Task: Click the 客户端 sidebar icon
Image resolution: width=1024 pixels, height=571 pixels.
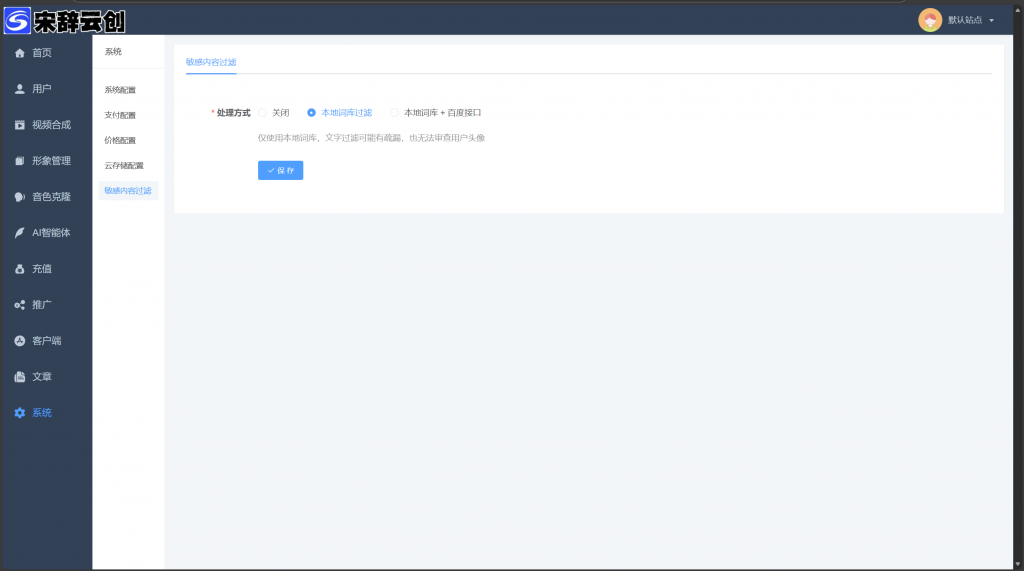Action: tap(20, 341)
